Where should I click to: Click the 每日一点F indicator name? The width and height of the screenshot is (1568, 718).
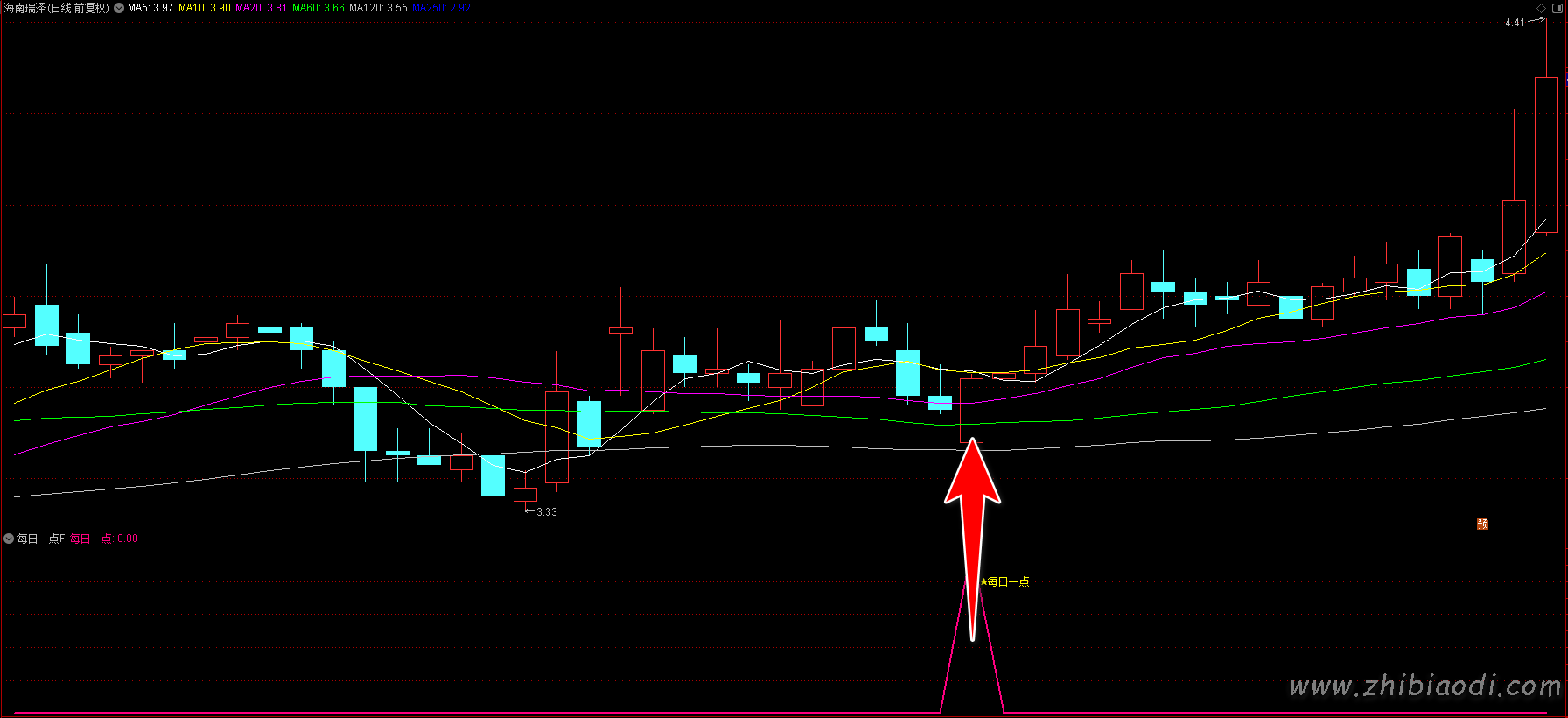point(41,538)
